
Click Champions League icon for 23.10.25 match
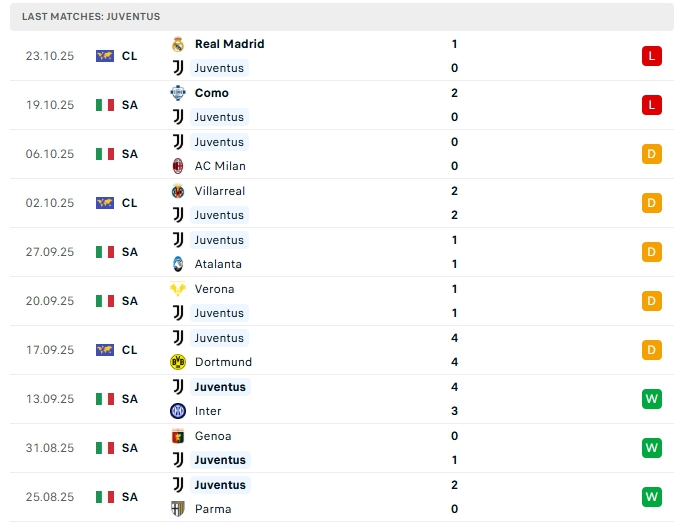[105, 56]
